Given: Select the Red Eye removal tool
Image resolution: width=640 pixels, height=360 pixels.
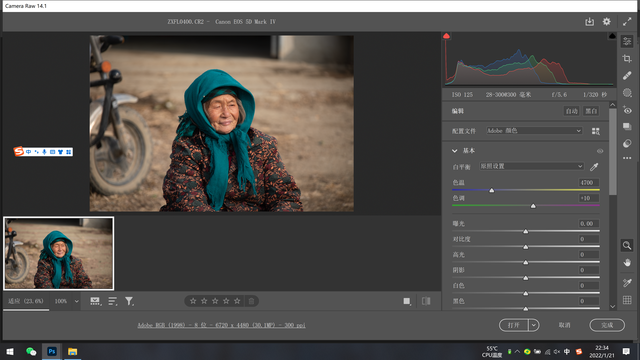Looking at the screenshot, I should click(x=627, y=110).
